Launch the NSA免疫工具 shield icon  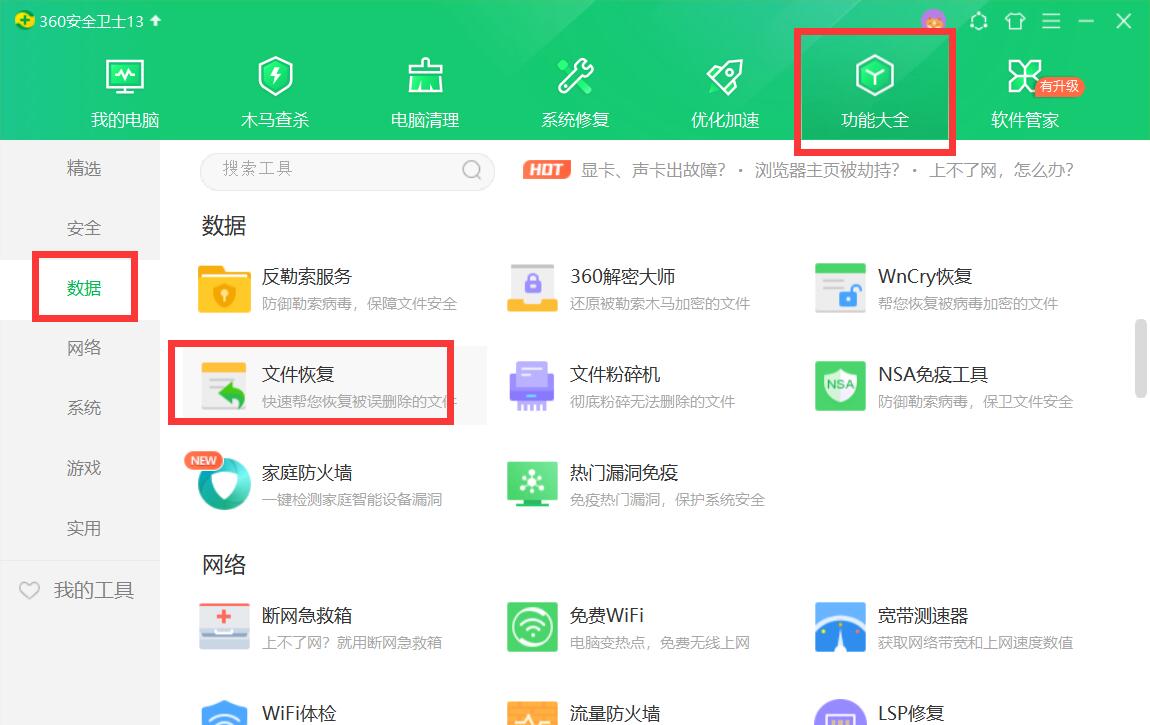pyautogui.click(x=840, y=386)
